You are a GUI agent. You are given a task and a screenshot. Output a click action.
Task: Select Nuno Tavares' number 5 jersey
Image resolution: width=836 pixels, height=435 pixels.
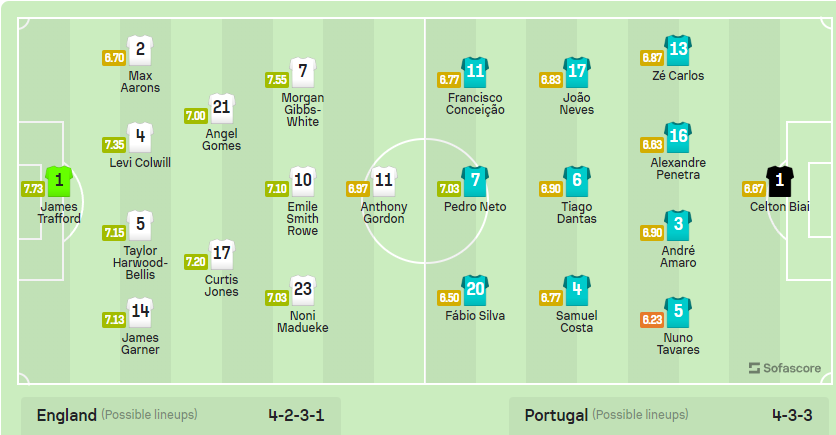678,313
